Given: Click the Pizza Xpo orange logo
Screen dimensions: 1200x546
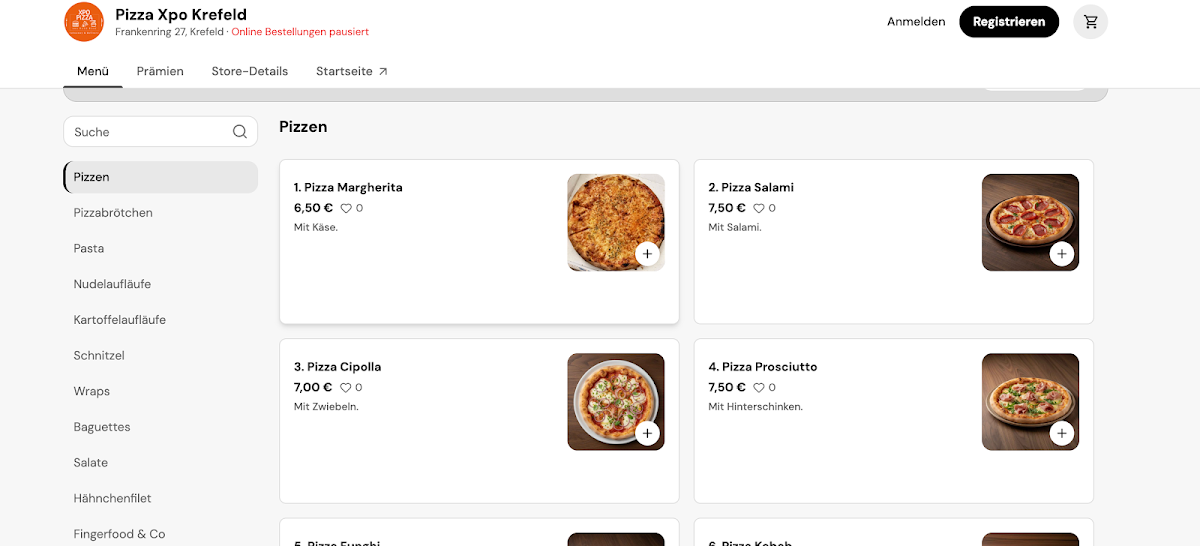Looking at the screenshot, I should click(84, 22).
